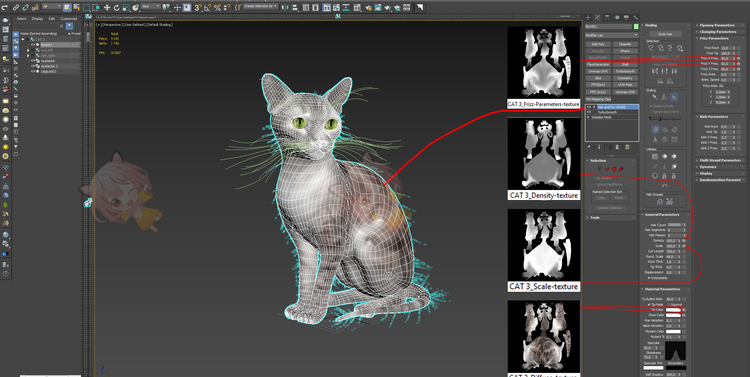Viewport: 750px width, 377px height.
Task: Toggle Percent Snap icon
Action: coord(218,7)
